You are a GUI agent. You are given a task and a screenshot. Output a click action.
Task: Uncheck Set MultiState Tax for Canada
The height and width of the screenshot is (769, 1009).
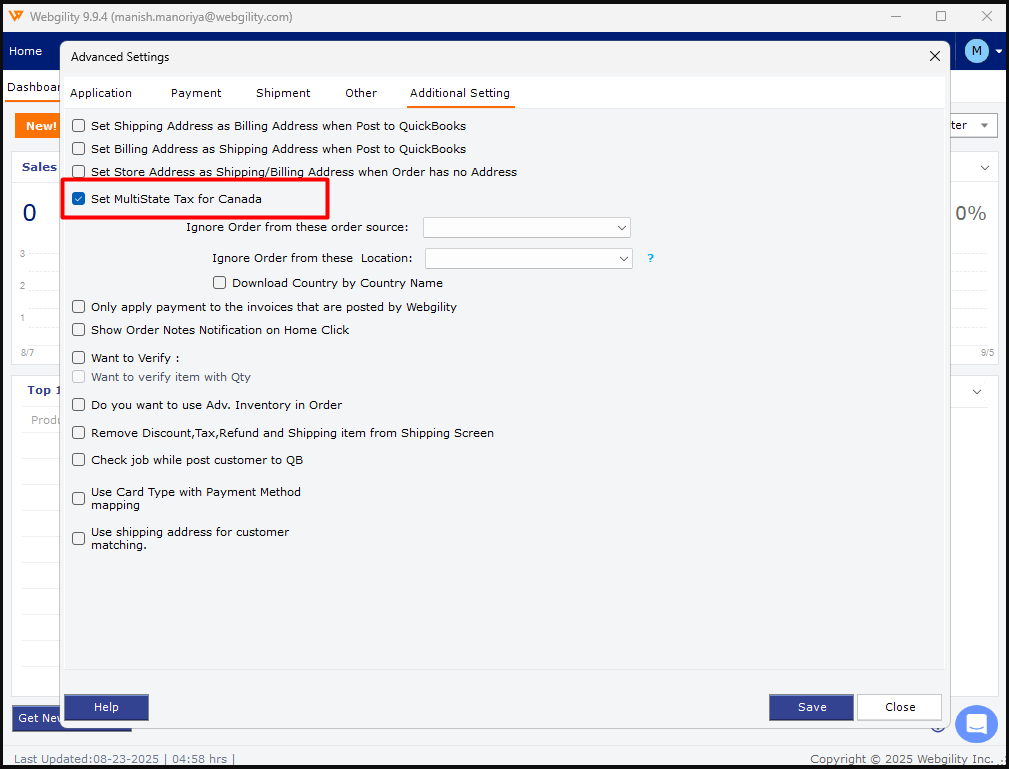pyautogui.click(x=79, y=199)
